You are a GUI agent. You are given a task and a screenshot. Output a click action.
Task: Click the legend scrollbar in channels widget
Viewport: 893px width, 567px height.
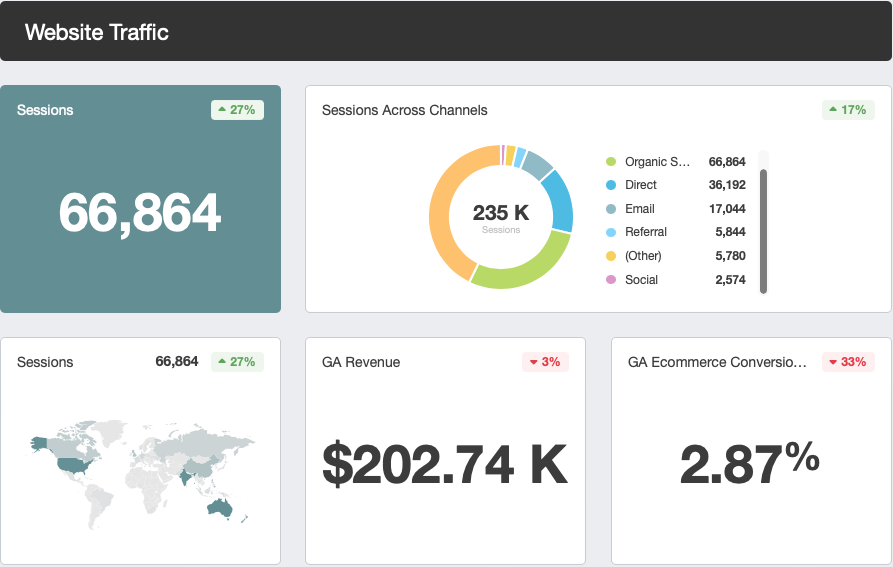point(763,230)
